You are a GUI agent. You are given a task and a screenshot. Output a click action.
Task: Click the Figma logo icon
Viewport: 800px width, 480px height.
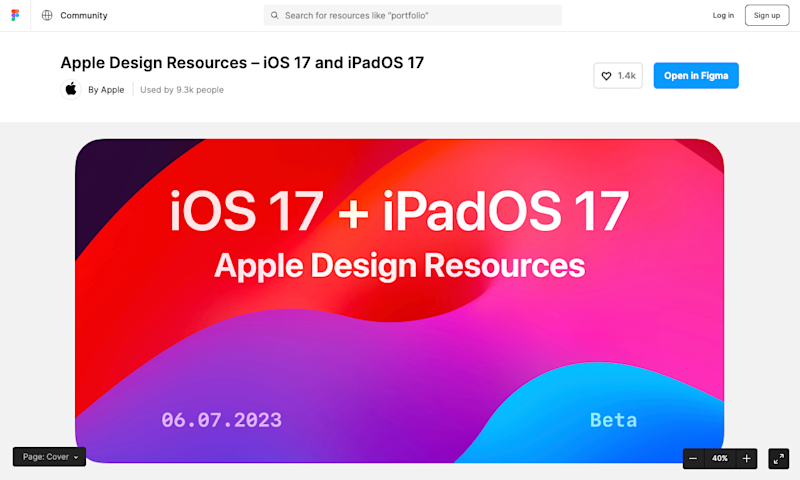15,15
